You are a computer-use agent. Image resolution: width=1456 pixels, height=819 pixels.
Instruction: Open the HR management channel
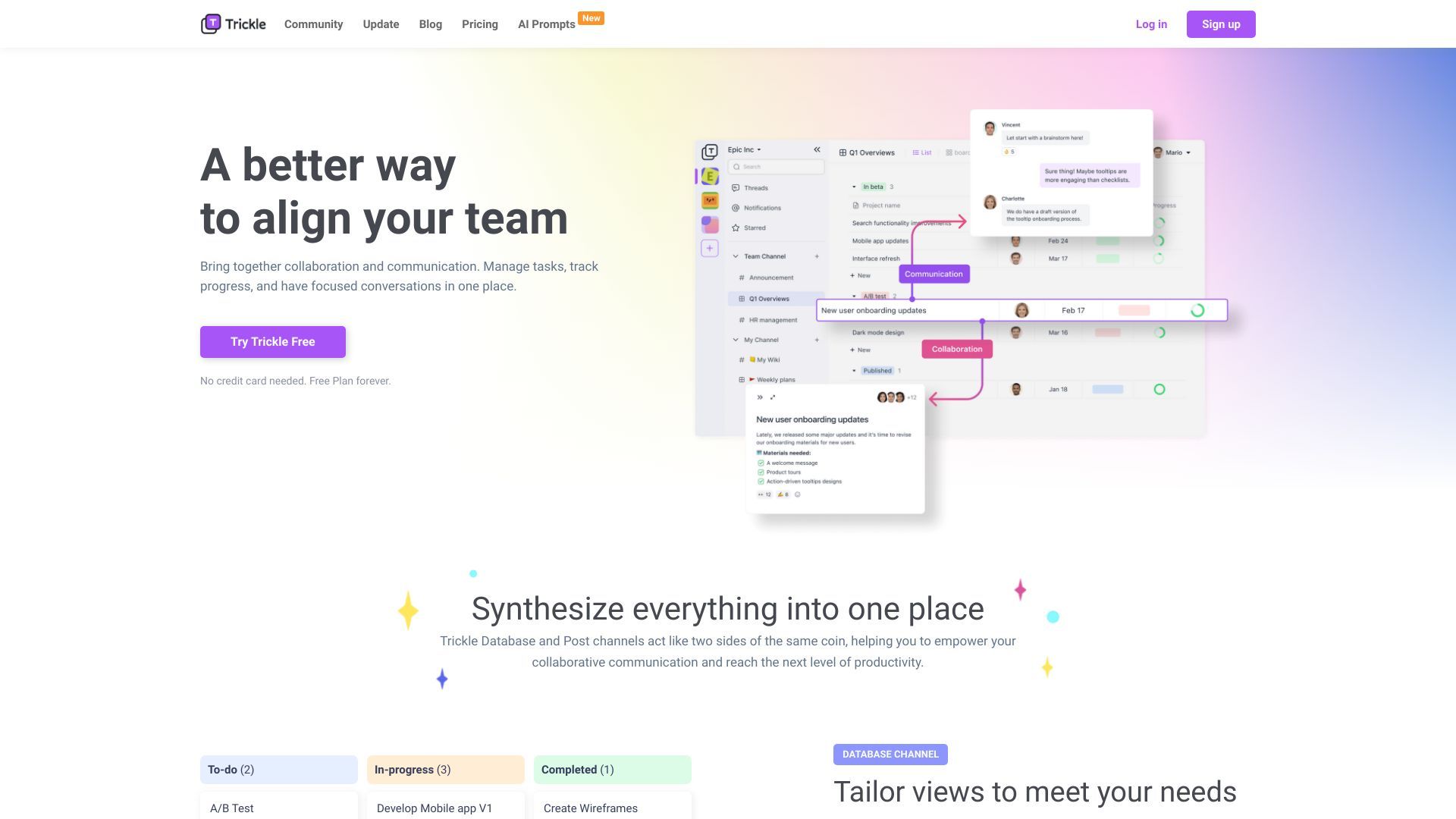pyautogui.click(x=768, y=320)
